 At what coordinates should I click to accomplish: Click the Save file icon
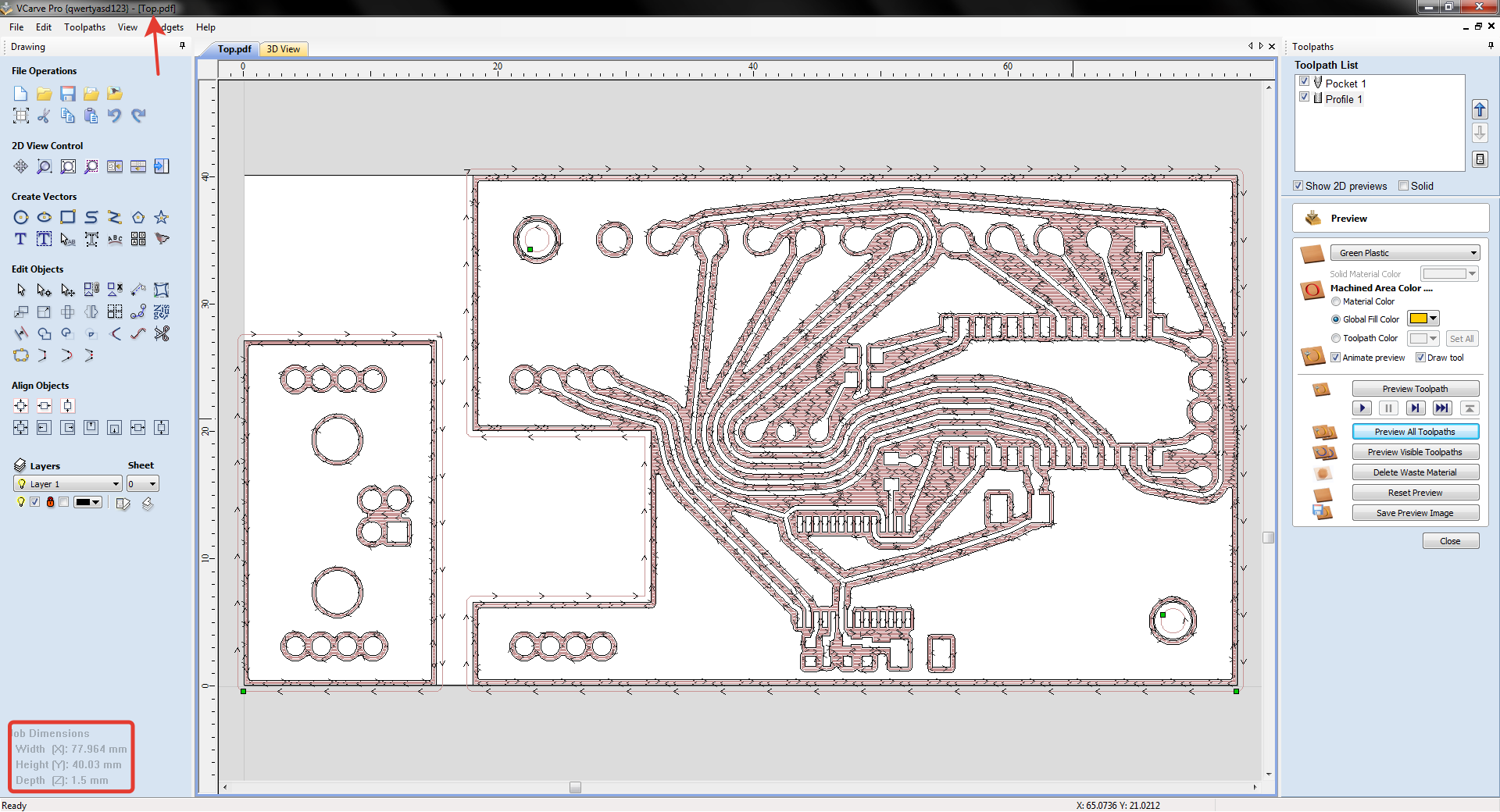pos(68,94)
